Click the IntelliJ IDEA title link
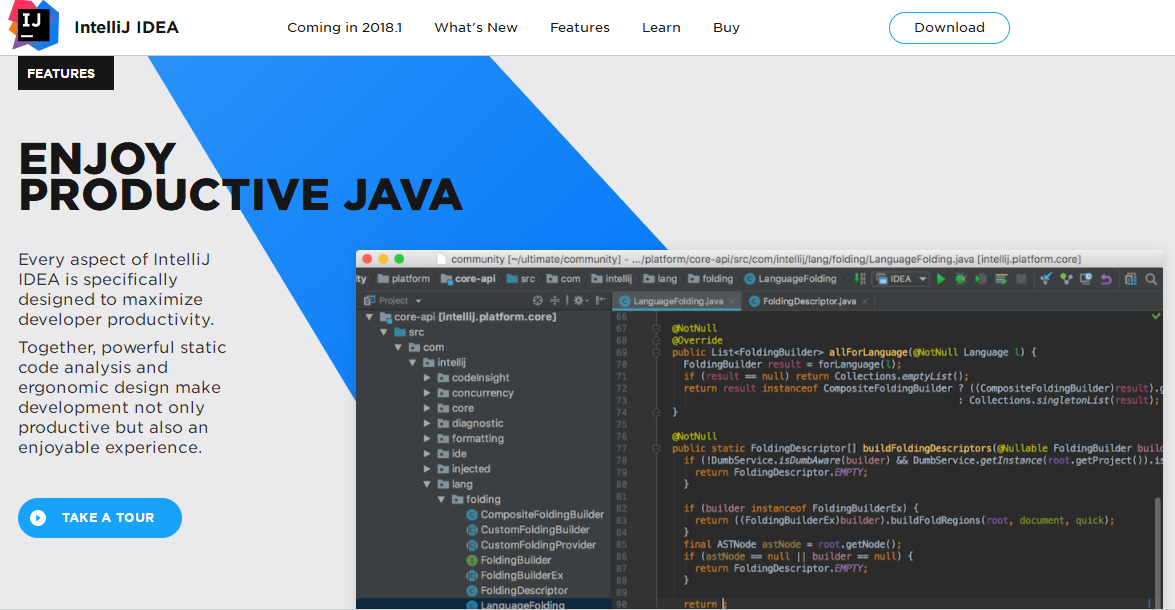The height and width of the screenshot is (610, 1175). point(127,28)
